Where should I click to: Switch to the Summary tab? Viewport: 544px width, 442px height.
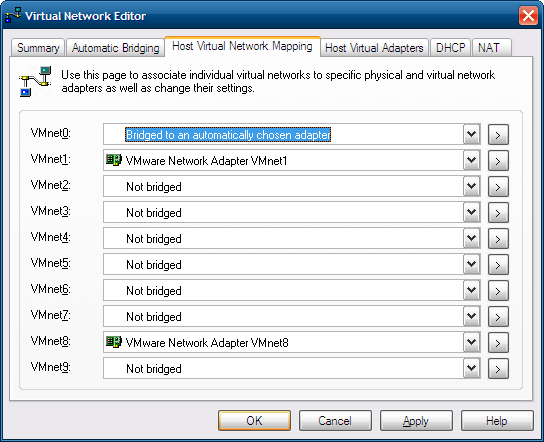tap(38, 48)
